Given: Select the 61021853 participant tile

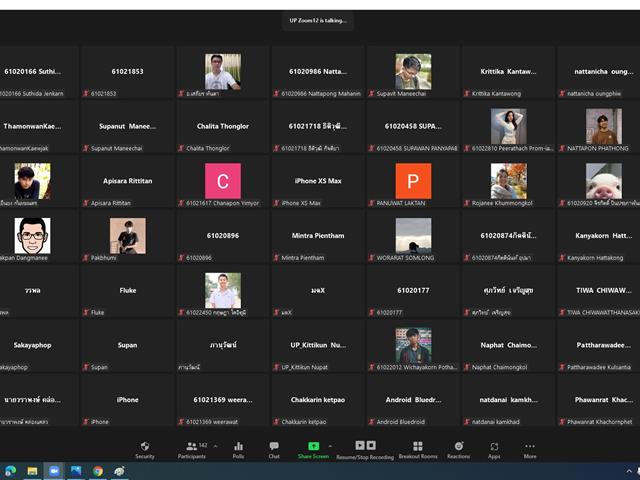Looking at the screenshot, I should coord(127,72).
